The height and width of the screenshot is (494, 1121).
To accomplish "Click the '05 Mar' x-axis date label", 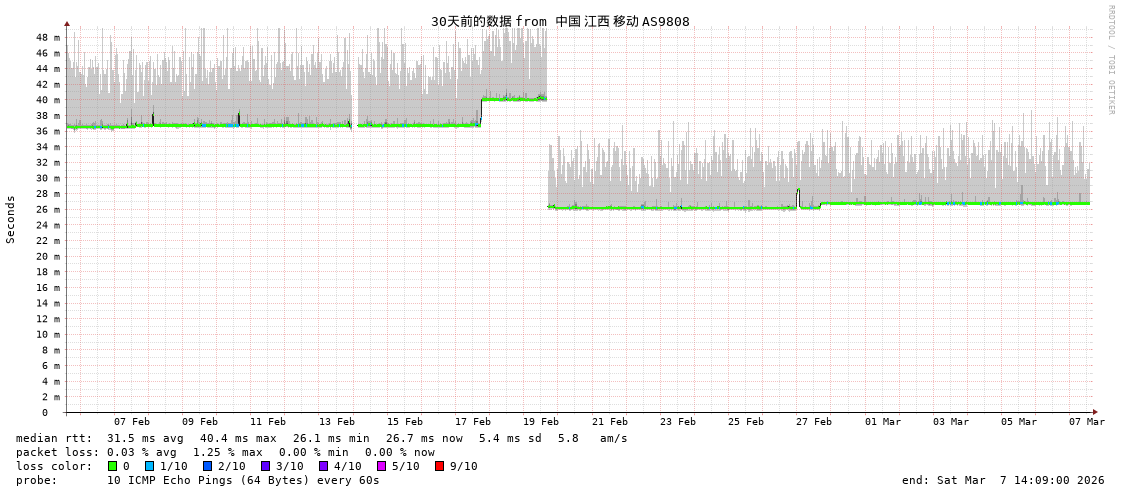I will (x=1019, y=422).
